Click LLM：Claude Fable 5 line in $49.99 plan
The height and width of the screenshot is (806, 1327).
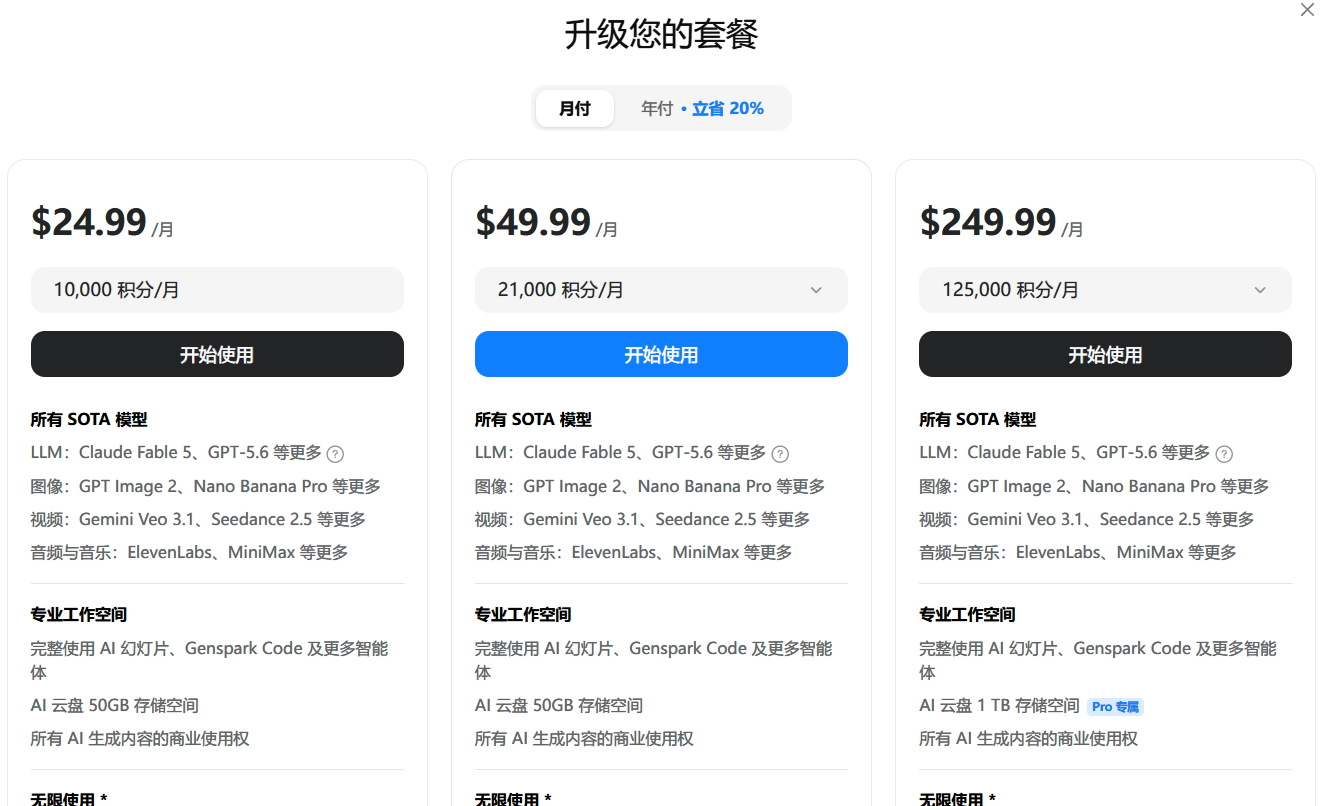coord(620,453)
